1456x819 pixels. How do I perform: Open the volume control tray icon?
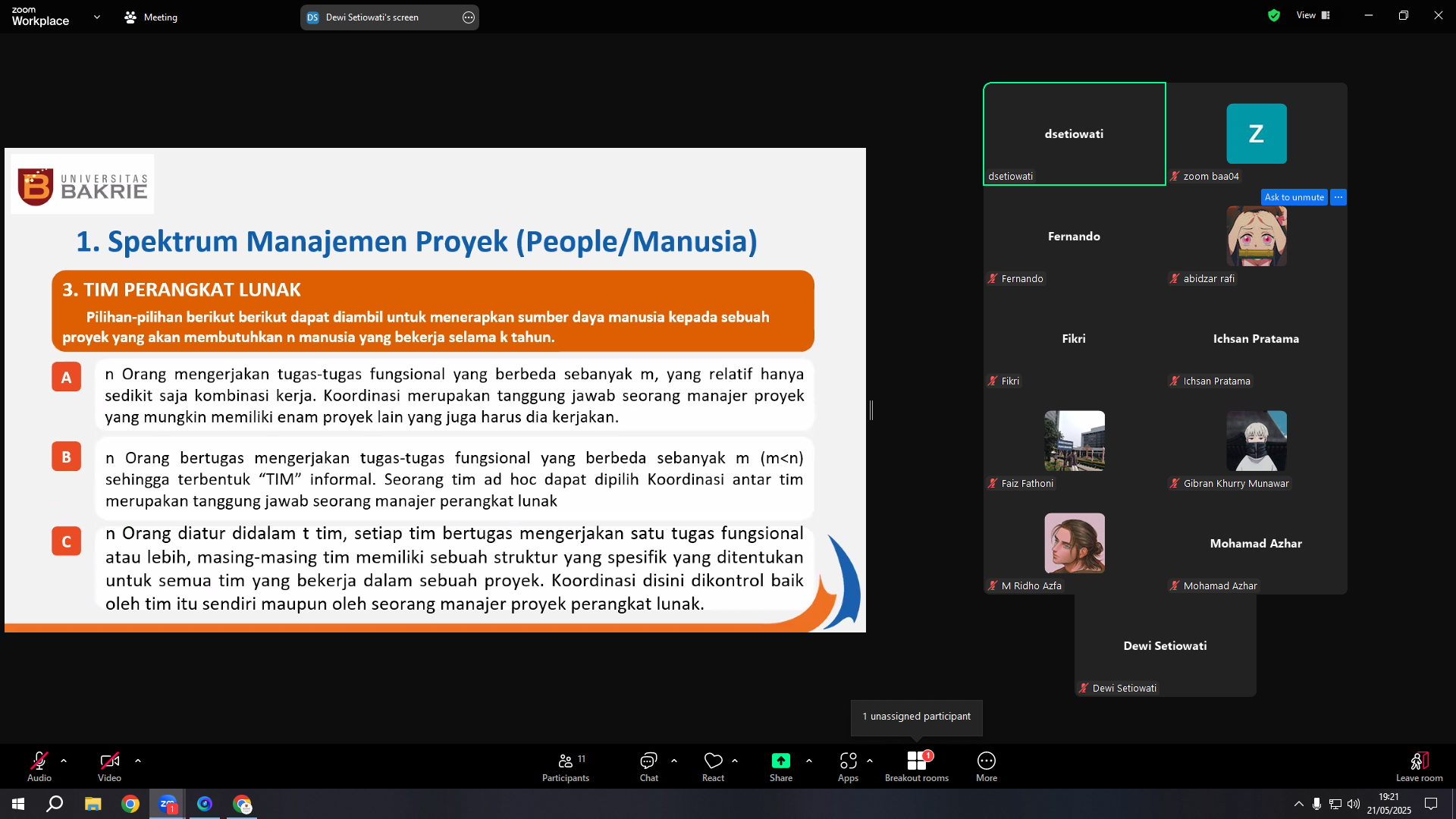click(1354, 804)
